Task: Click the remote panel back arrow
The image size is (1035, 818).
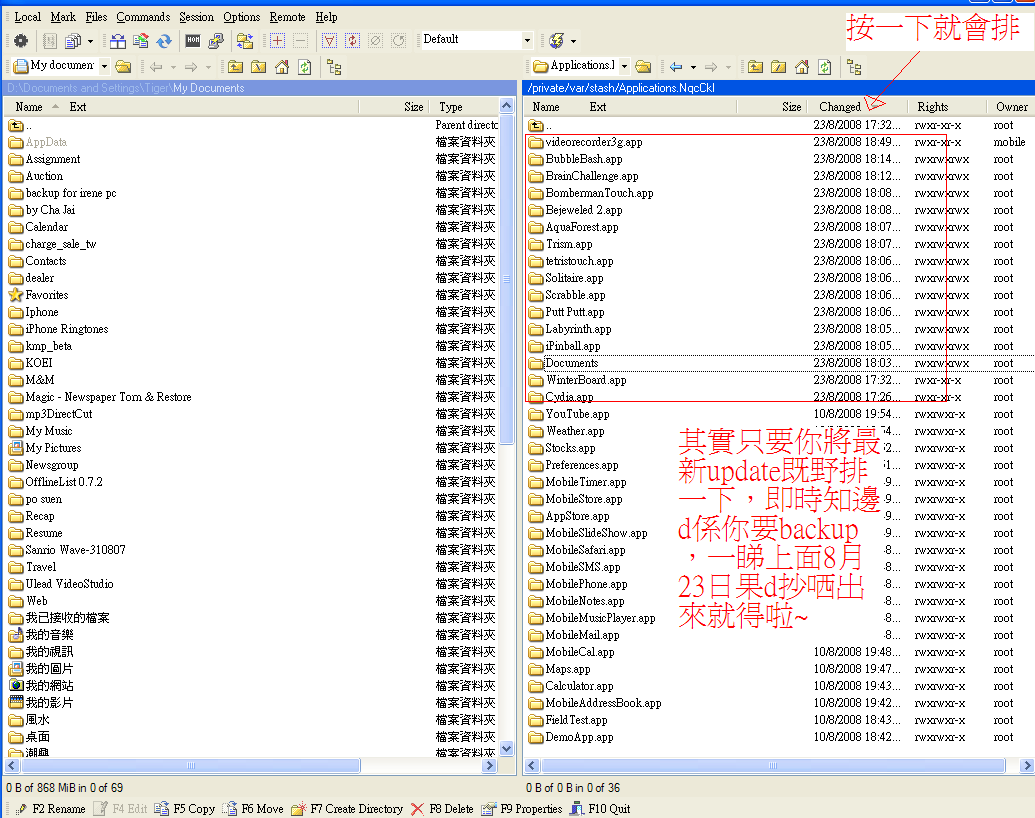Action: click(x=676, y=67)
